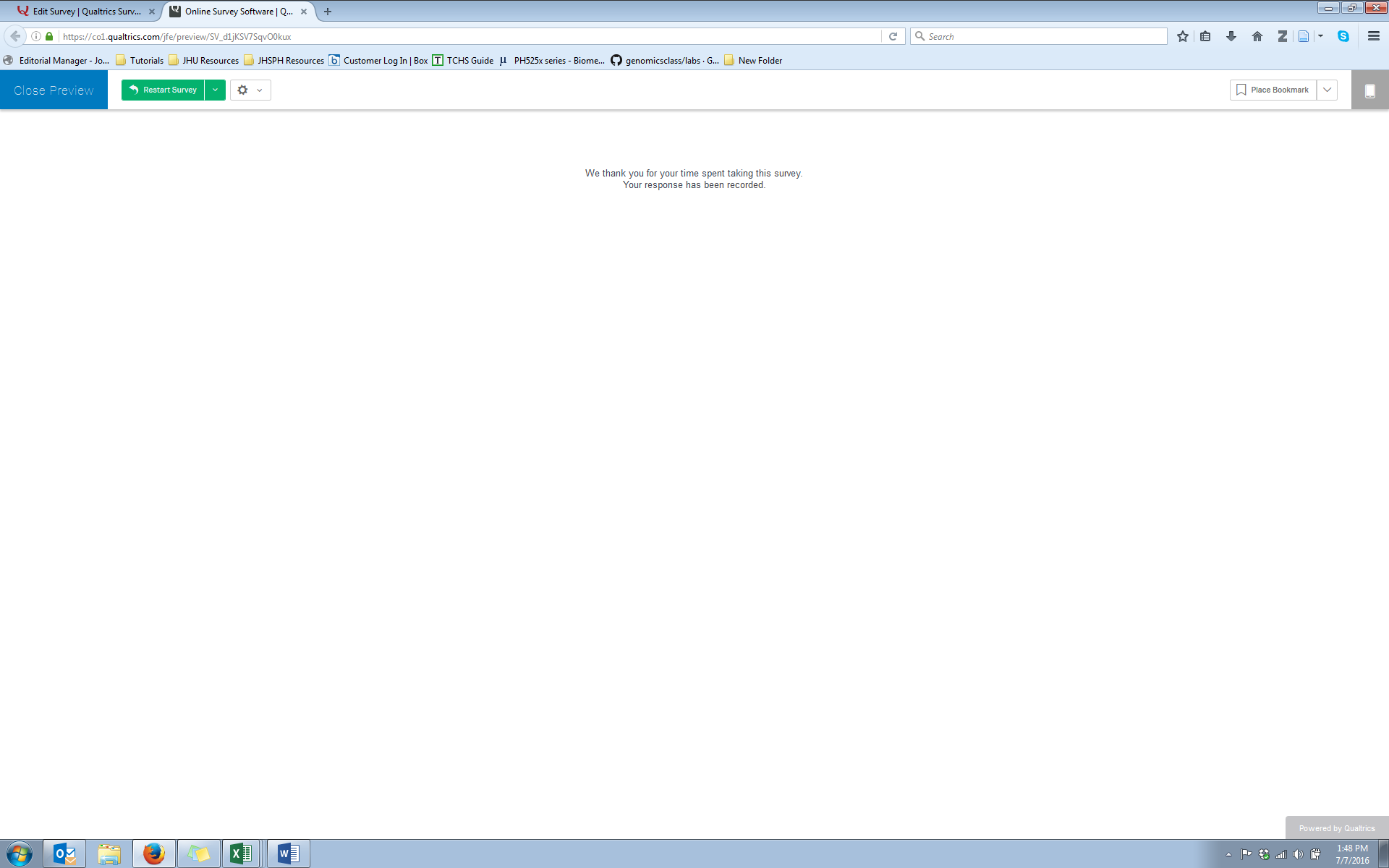The width and height of the screenshot is (1389, 868).
Task: Open the downloads arrow icon
Action: click(x=1231, y=36)
